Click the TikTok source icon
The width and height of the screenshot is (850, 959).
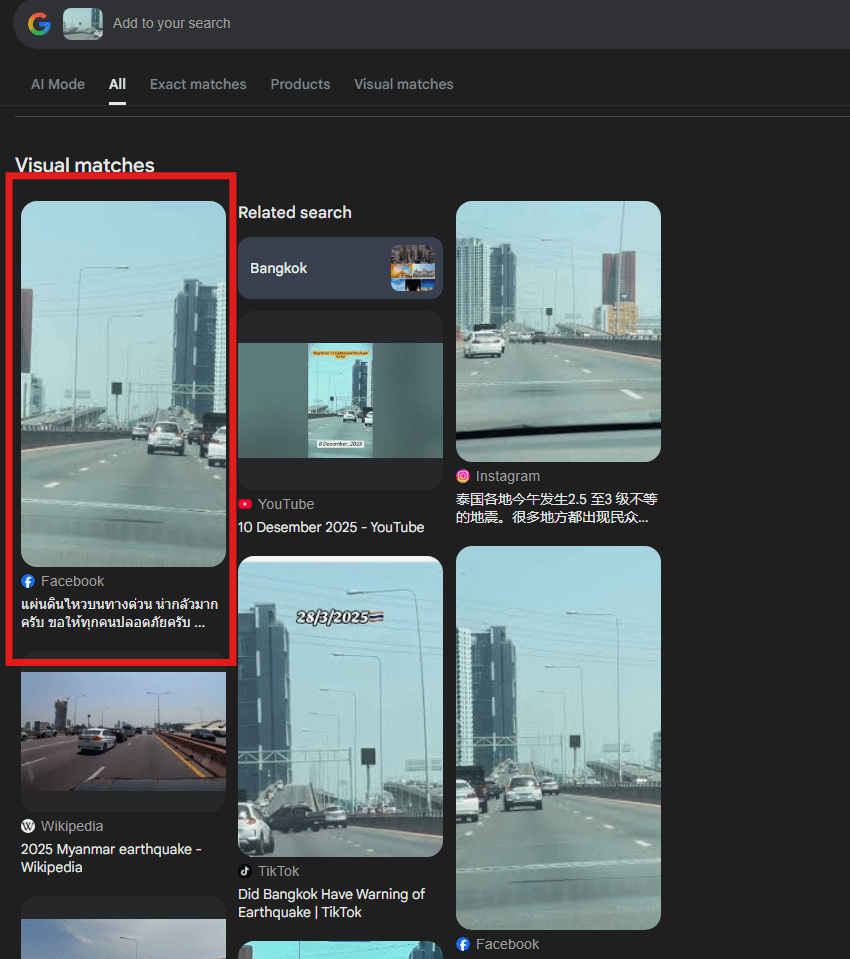(x=245, y=871)
